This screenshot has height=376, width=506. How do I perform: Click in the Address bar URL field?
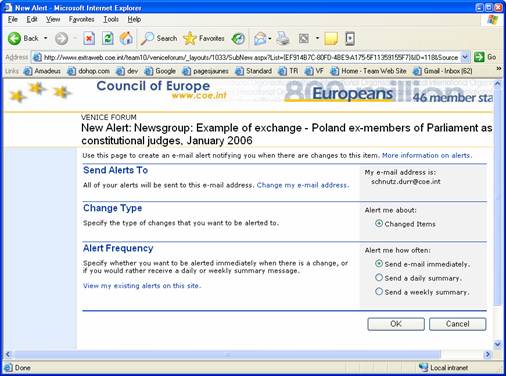pos(251,57)
